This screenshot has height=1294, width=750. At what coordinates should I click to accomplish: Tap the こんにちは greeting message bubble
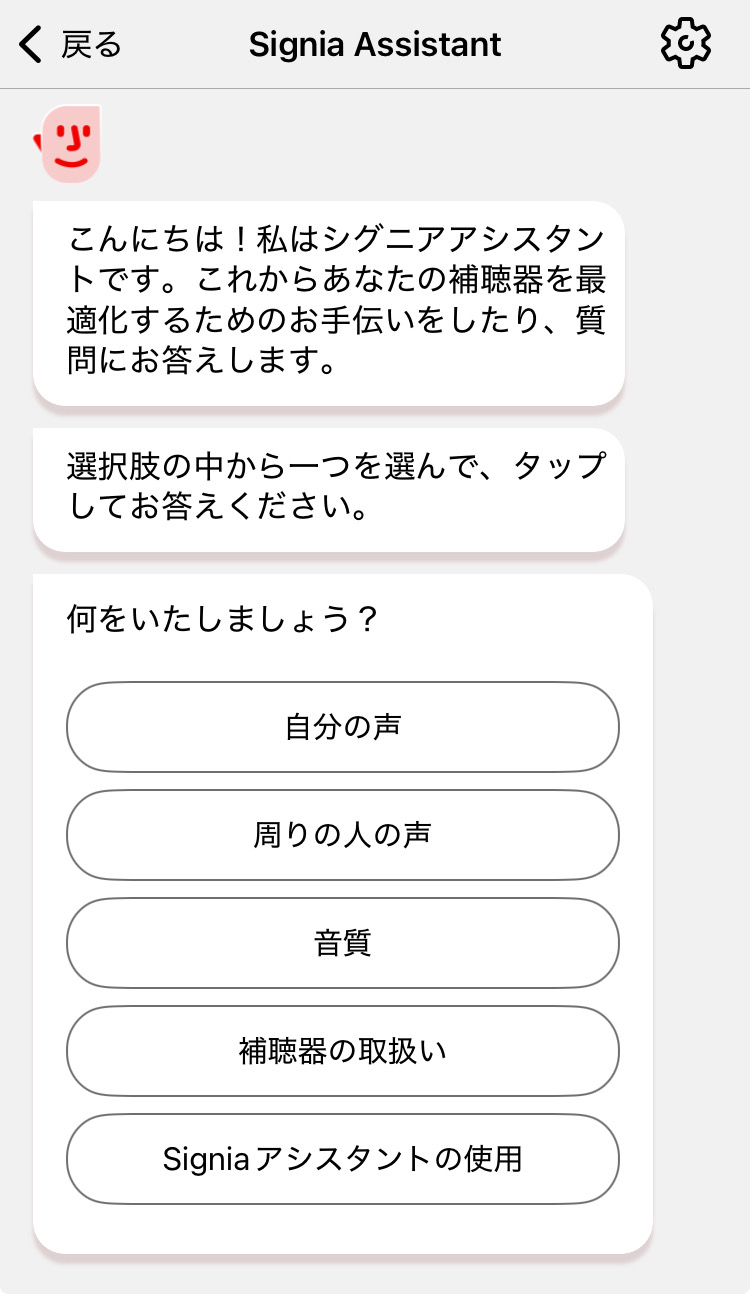pyautogui.click(x=328, y=302)
